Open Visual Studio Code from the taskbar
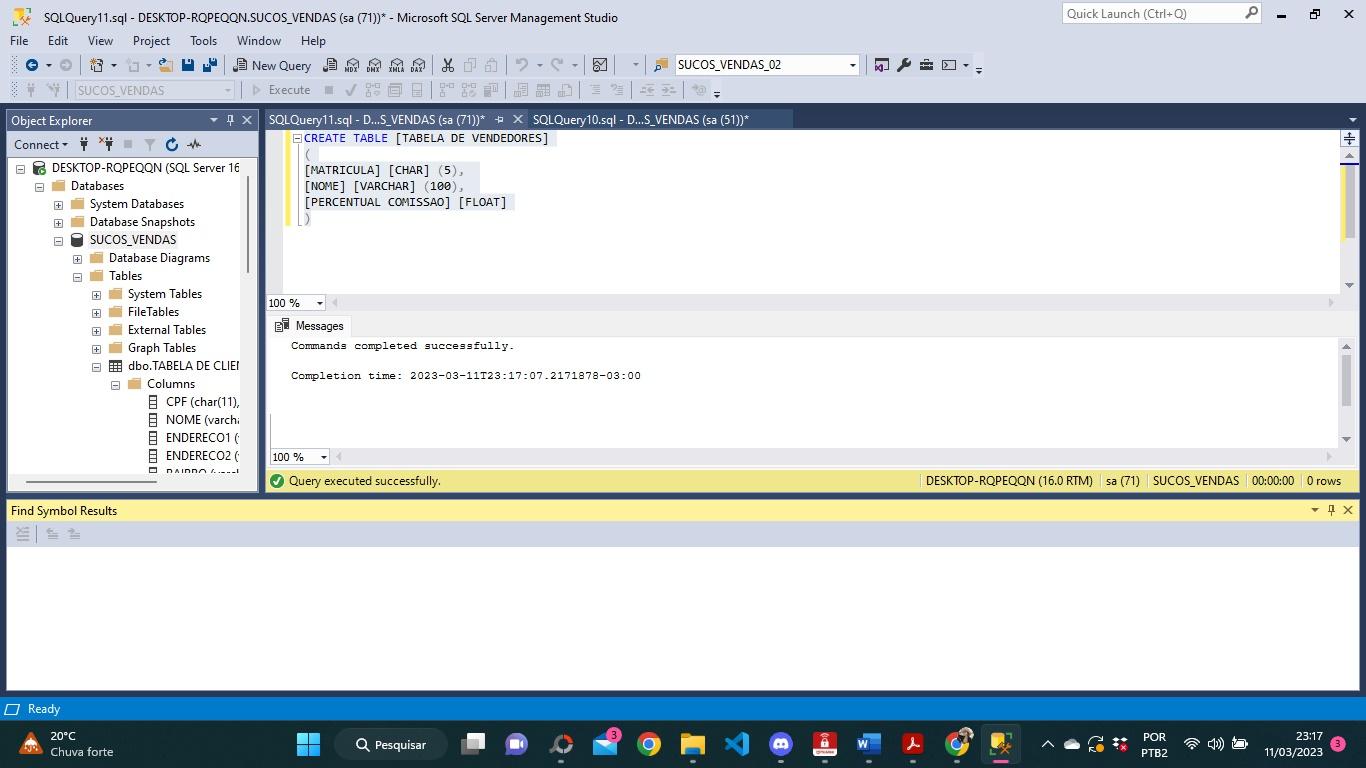 [x=737, y=744]
